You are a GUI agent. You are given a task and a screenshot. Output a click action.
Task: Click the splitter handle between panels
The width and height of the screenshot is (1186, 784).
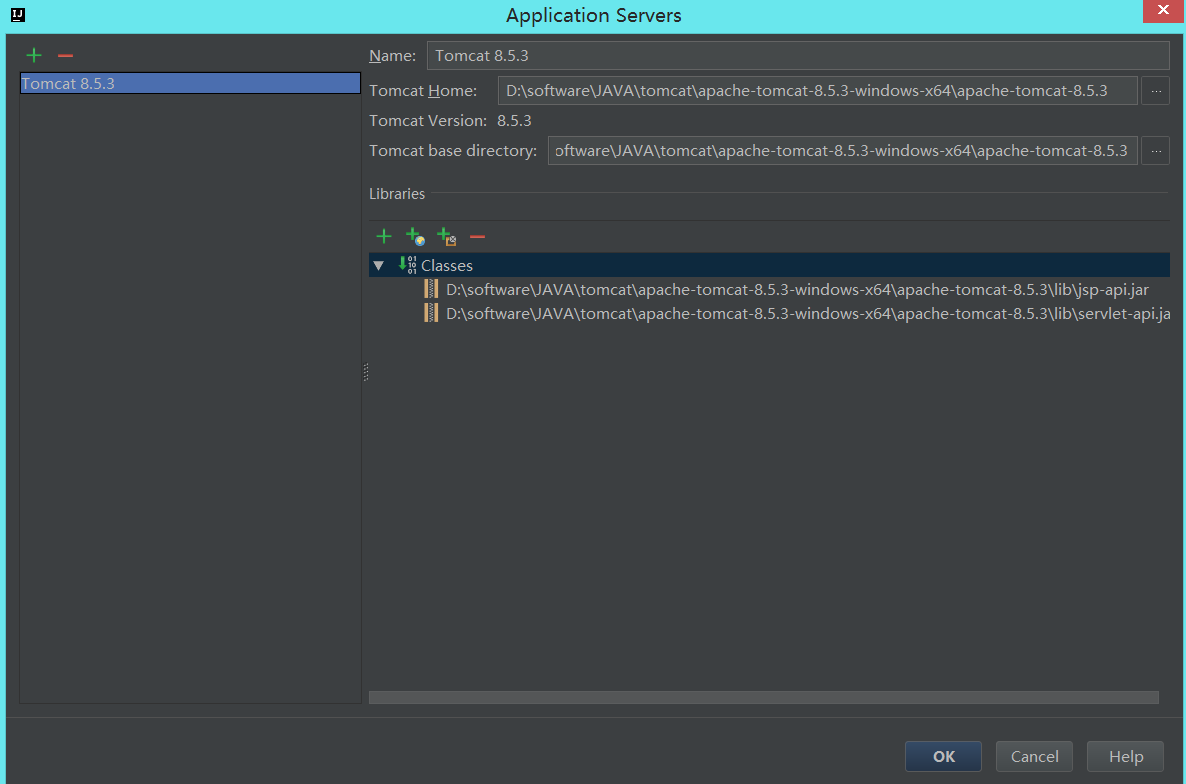click(365, 372)
